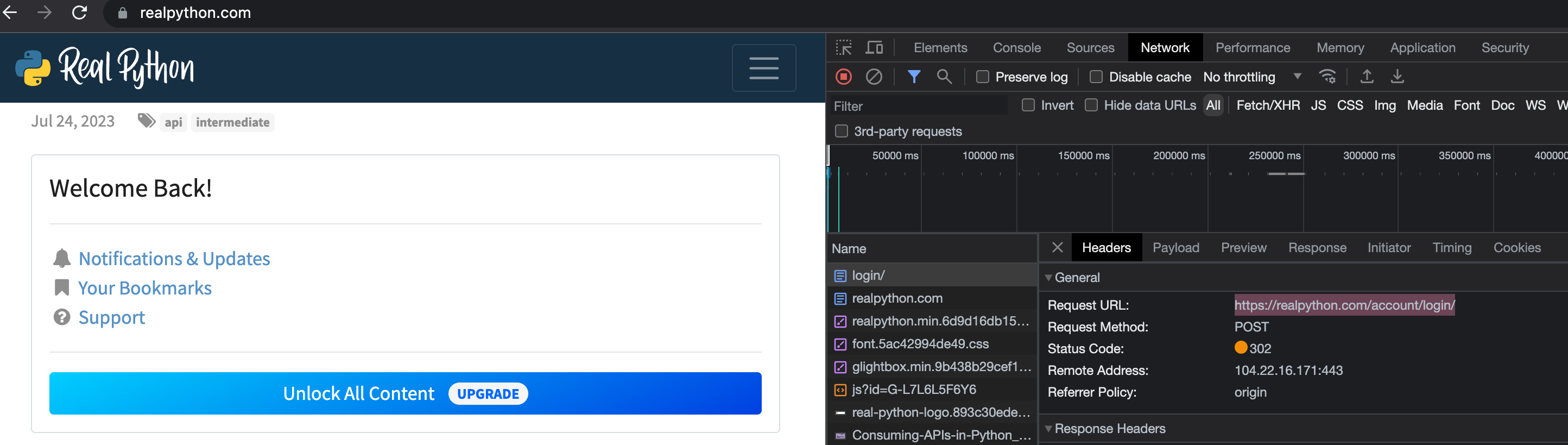Click the intermediate tag
The width and height of the screenshot is (1568, 445).
[232, 122]
